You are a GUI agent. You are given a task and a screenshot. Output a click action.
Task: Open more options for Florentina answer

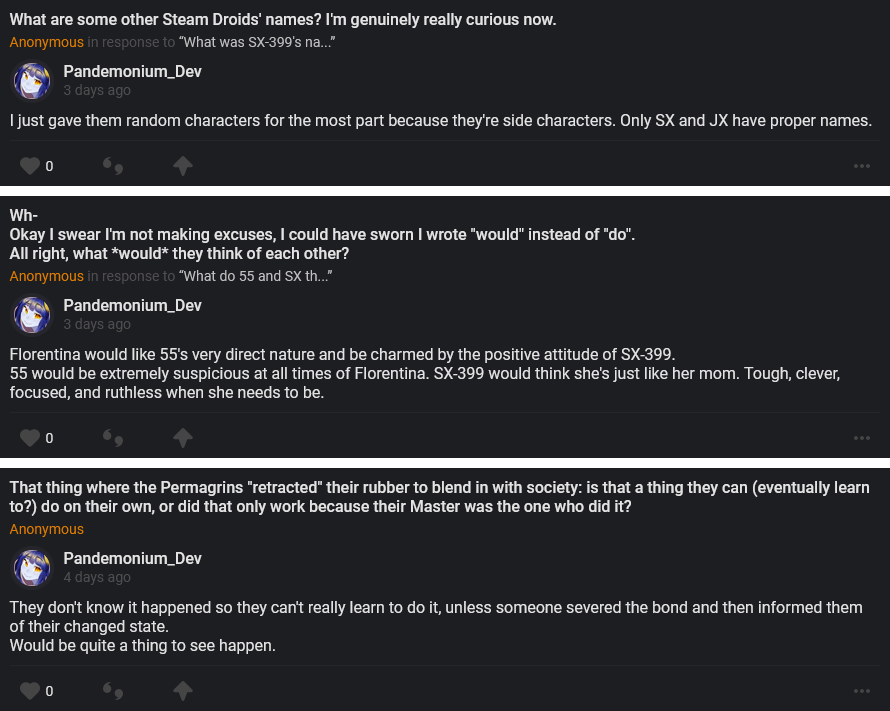tap(862, 438)
